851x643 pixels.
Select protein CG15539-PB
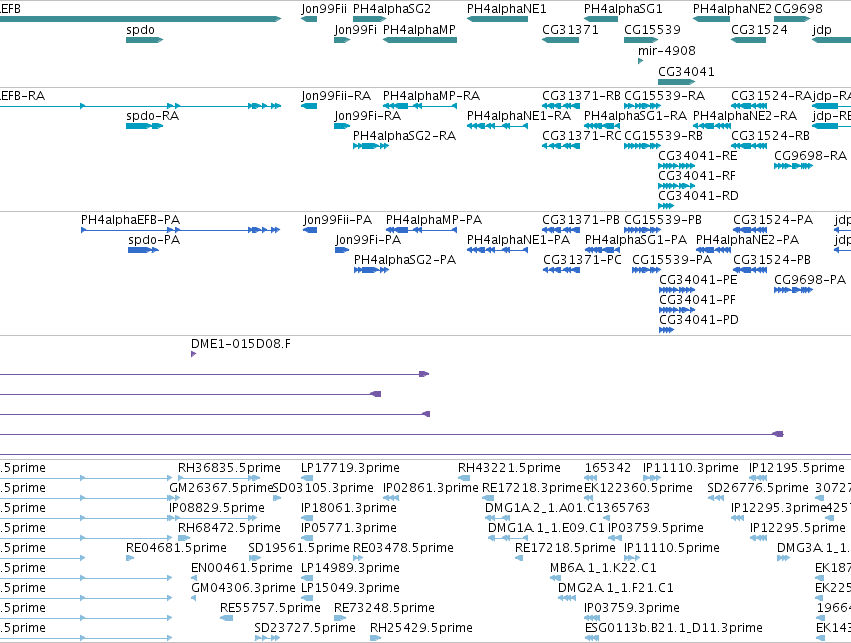(x=643, y=230)
